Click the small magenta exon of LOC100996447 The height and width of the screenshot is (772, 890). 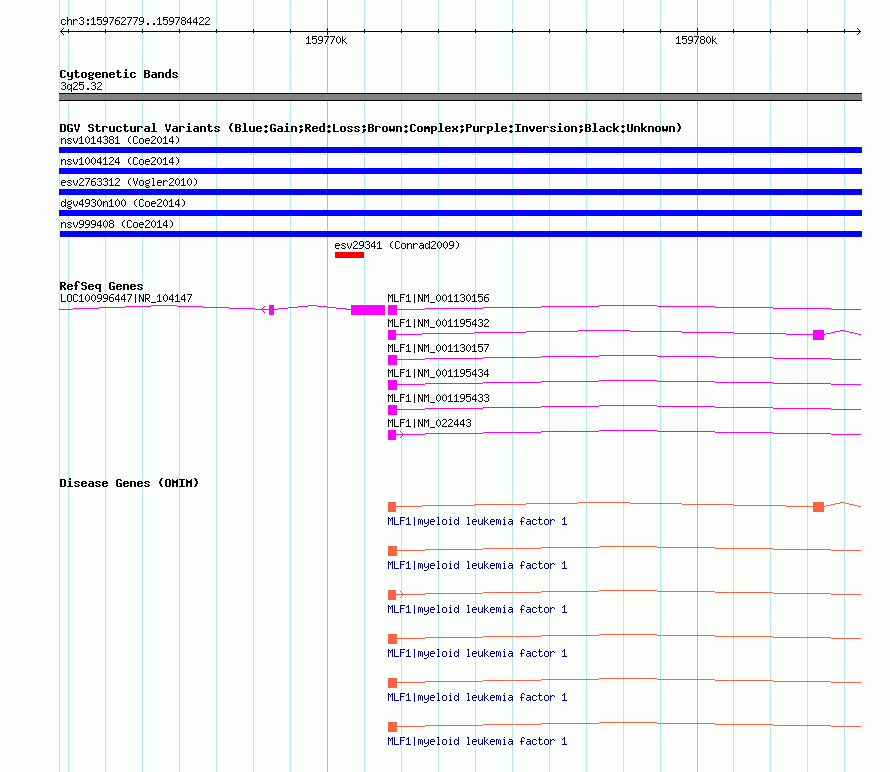(x=271, y=310)
